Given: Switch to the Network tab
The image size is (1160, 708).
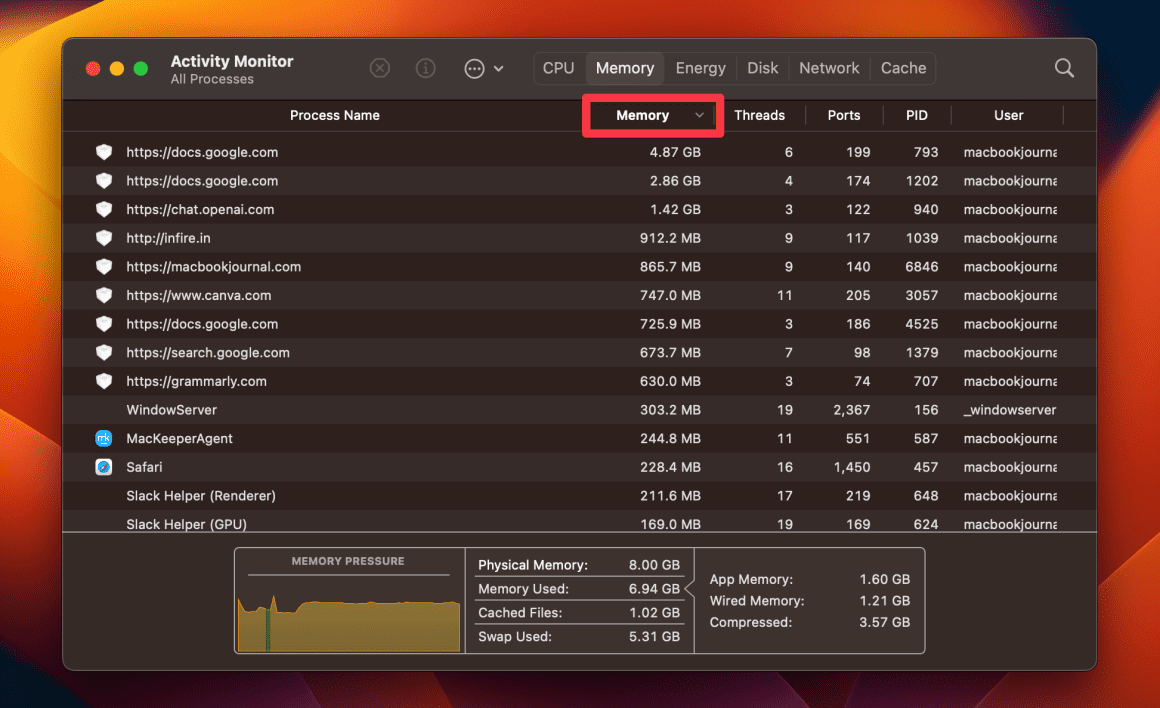Looking at the screenshot, I should click(x=829, y=68).
